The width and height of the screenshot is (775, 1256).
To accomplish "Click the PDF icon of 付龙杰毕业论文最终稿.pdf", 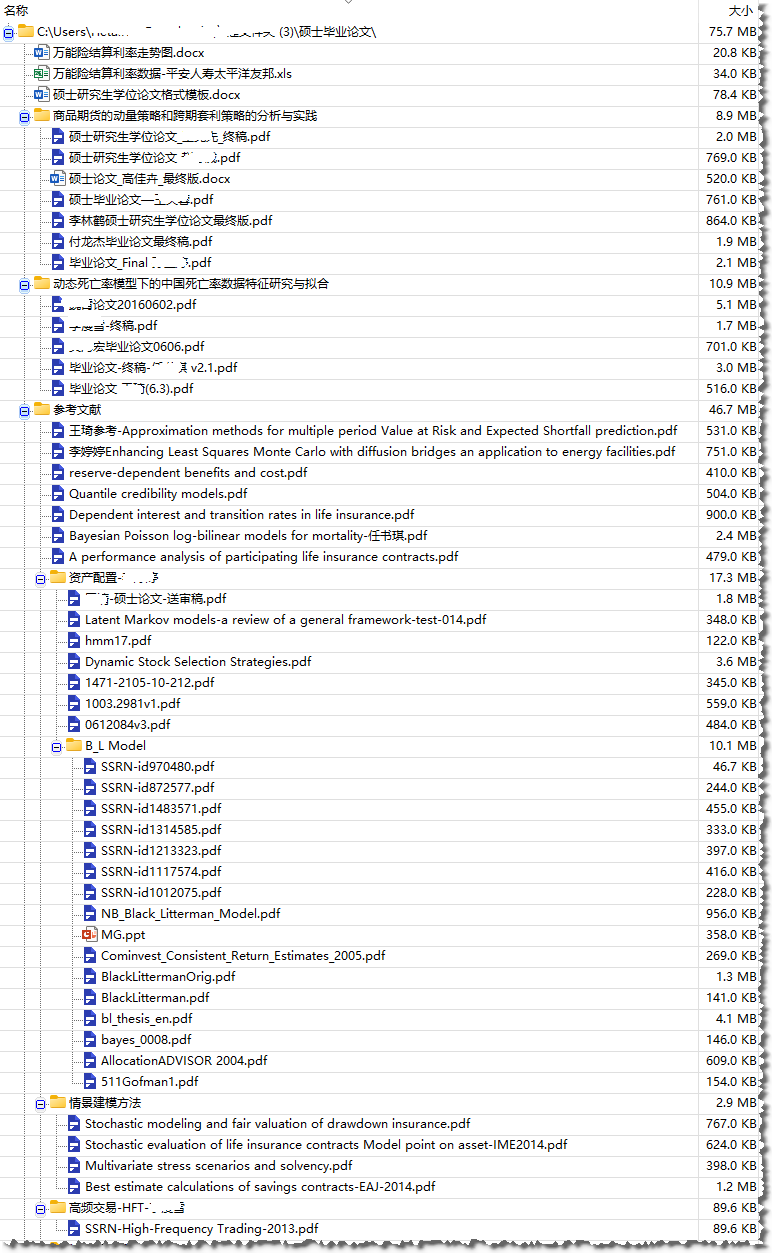I will point(58,241).
